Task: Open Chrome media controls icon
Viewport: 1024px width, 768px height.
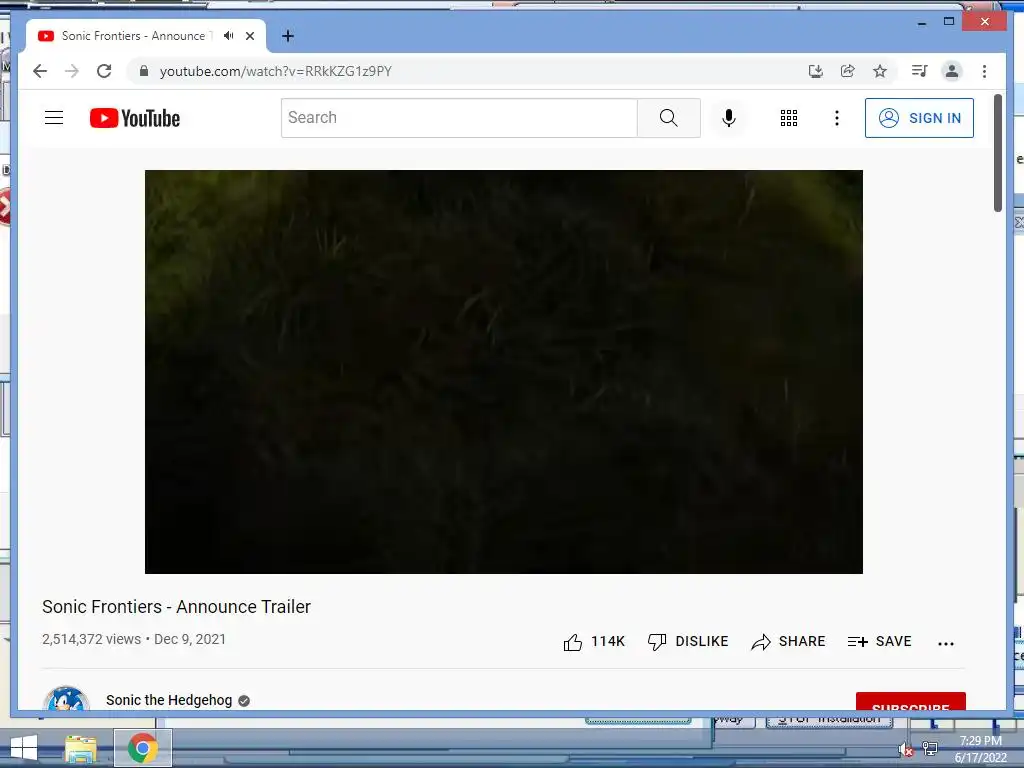Action: pos(920,71)
